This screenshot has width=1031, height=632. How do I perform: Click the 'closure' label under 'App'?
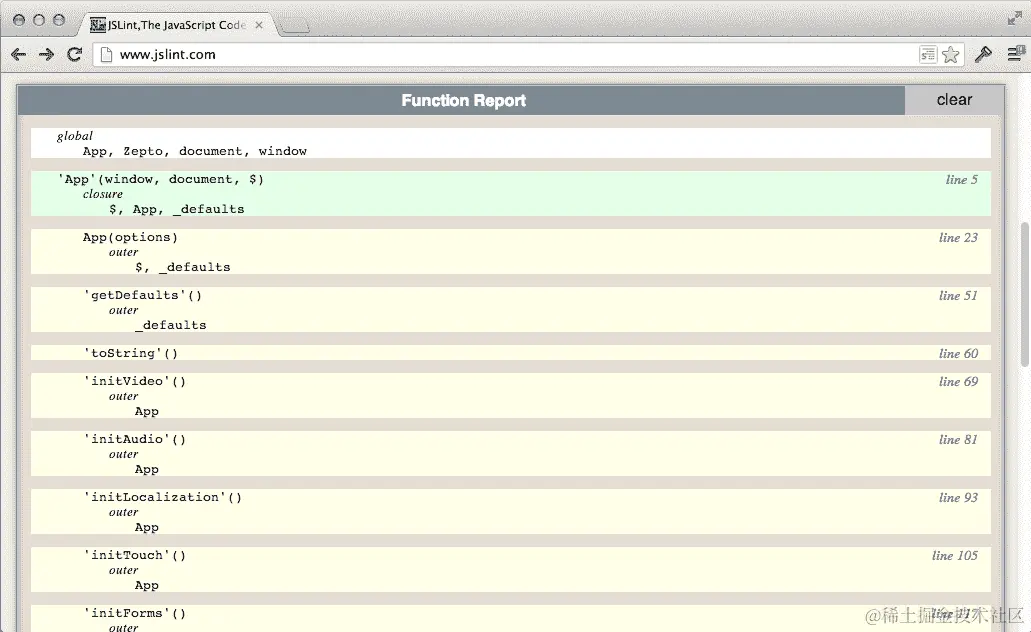103,194
